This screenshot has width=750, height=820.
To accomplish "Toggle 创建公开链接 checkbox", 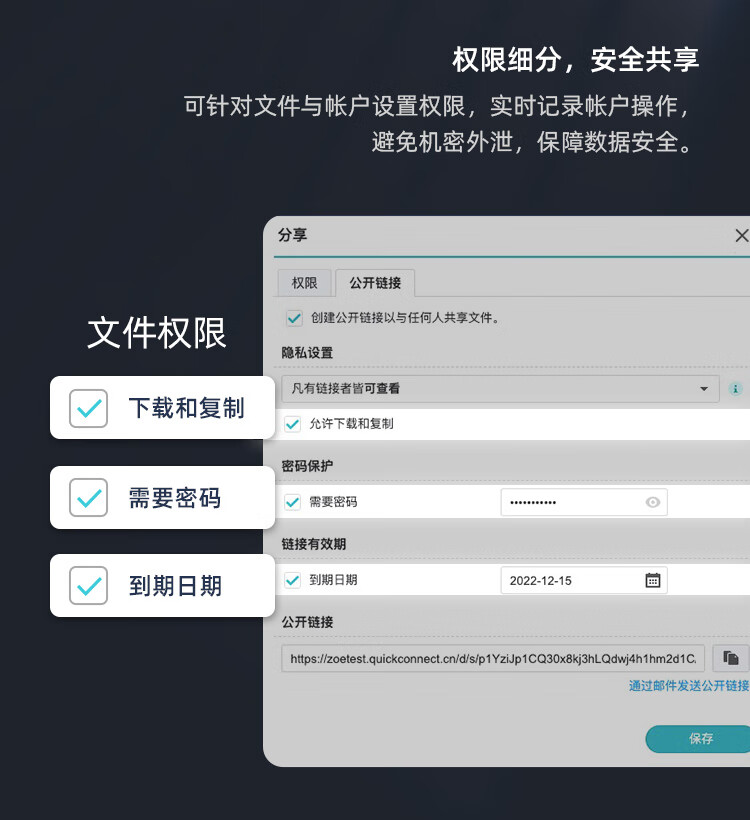I will click(294, 318).
